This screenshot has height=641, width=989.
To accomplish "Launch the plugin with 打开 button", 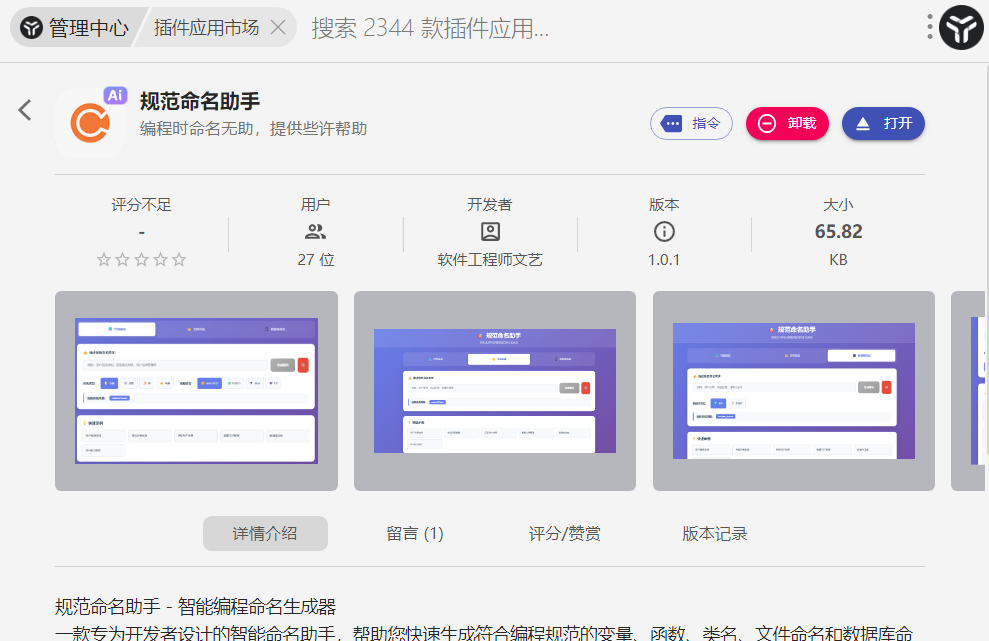I will click(883, 124).
